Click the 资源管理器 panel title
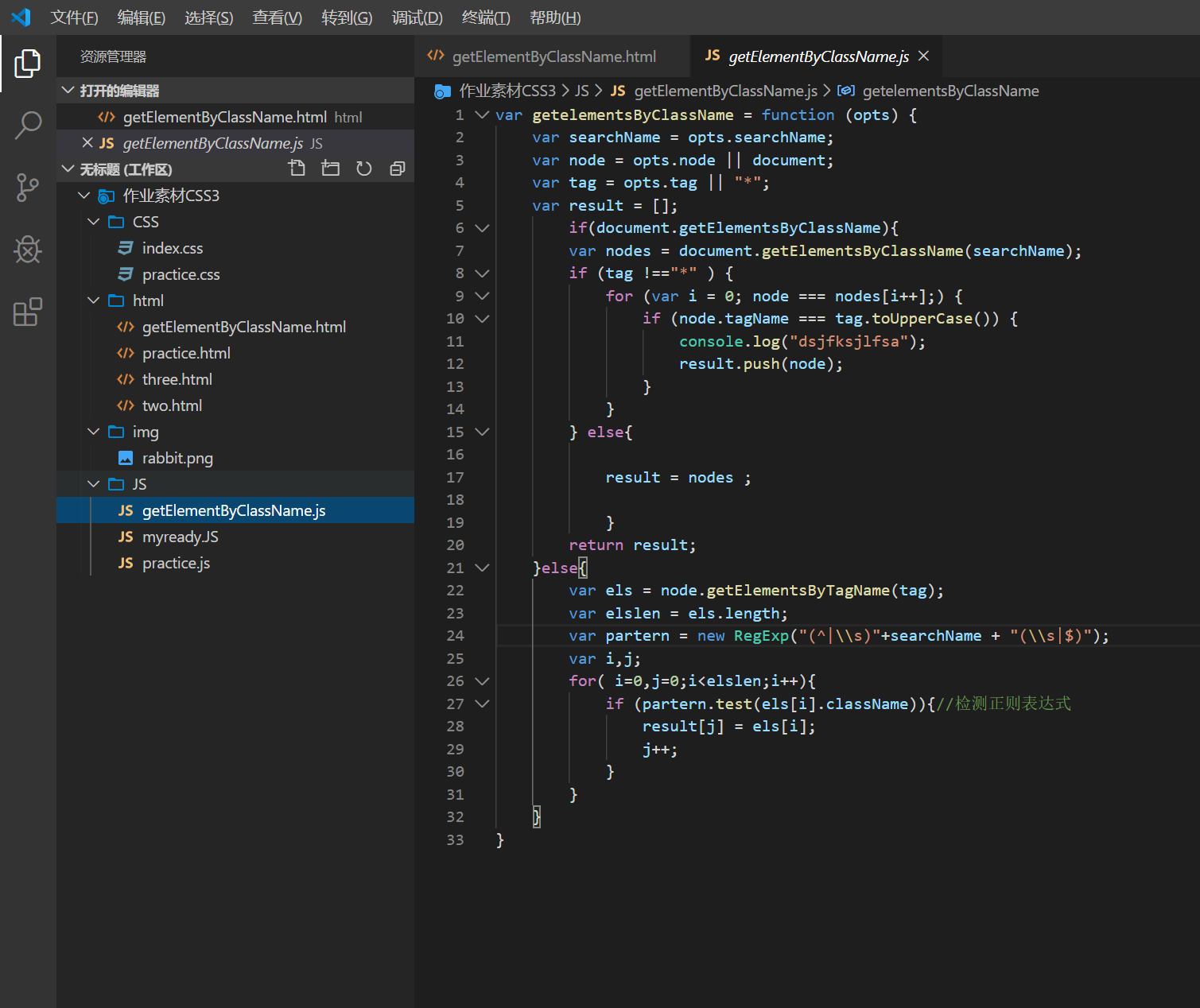This screenshot has width=1200, height=1008. pyautogui.click(x=113, y=57)
